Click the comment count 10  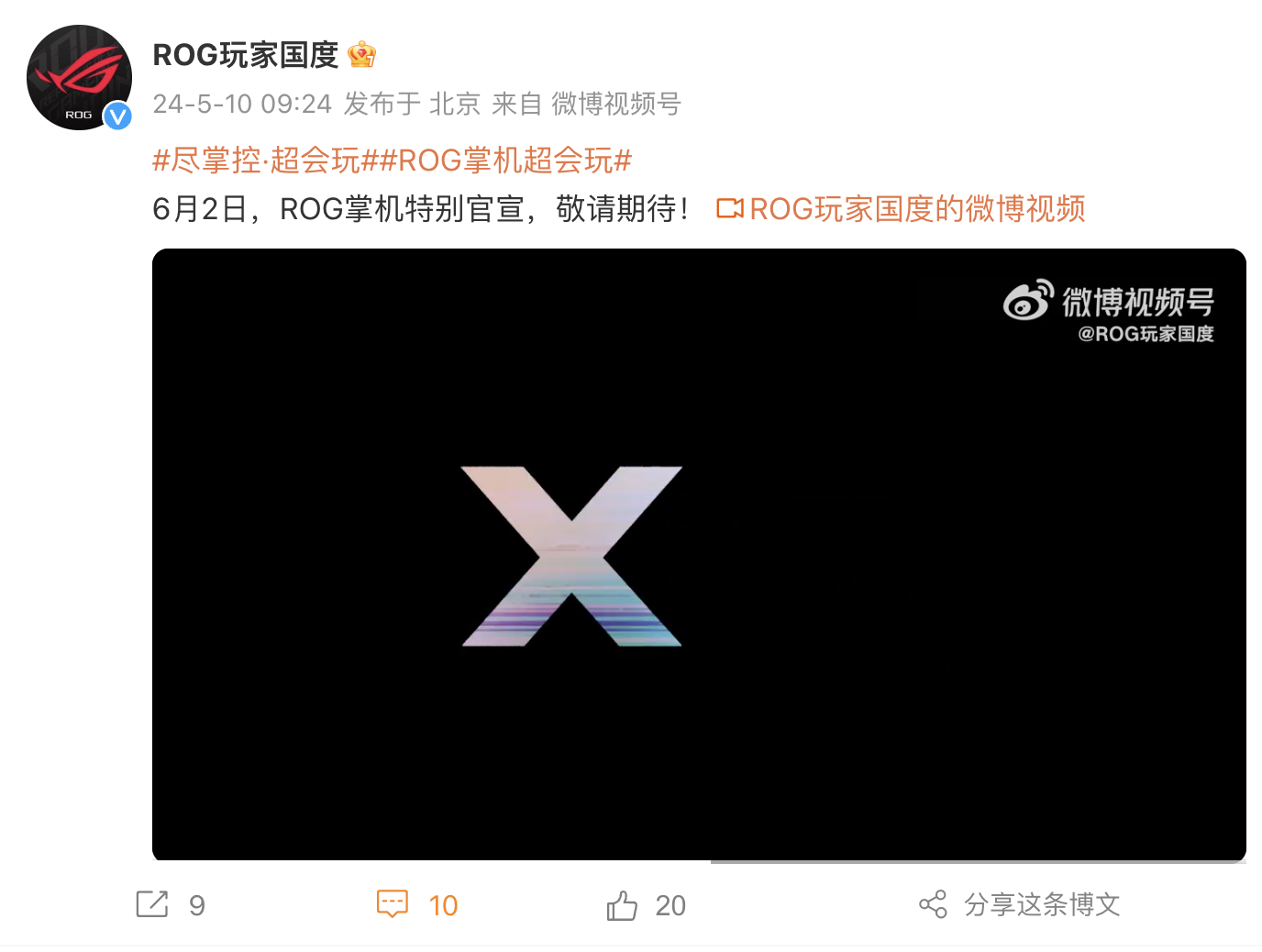point(443,905)
